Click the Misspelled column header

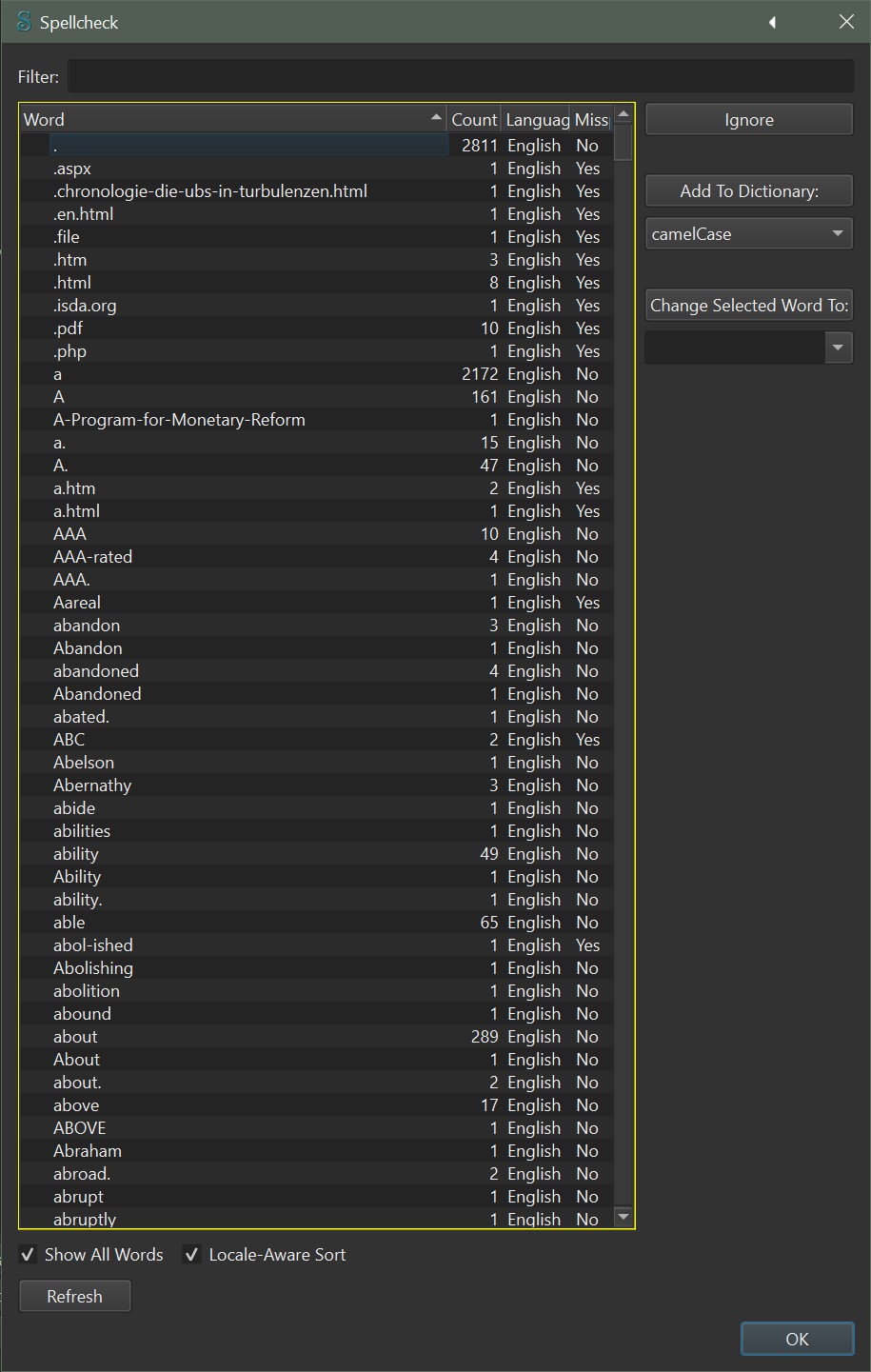(x=591, y=120)
